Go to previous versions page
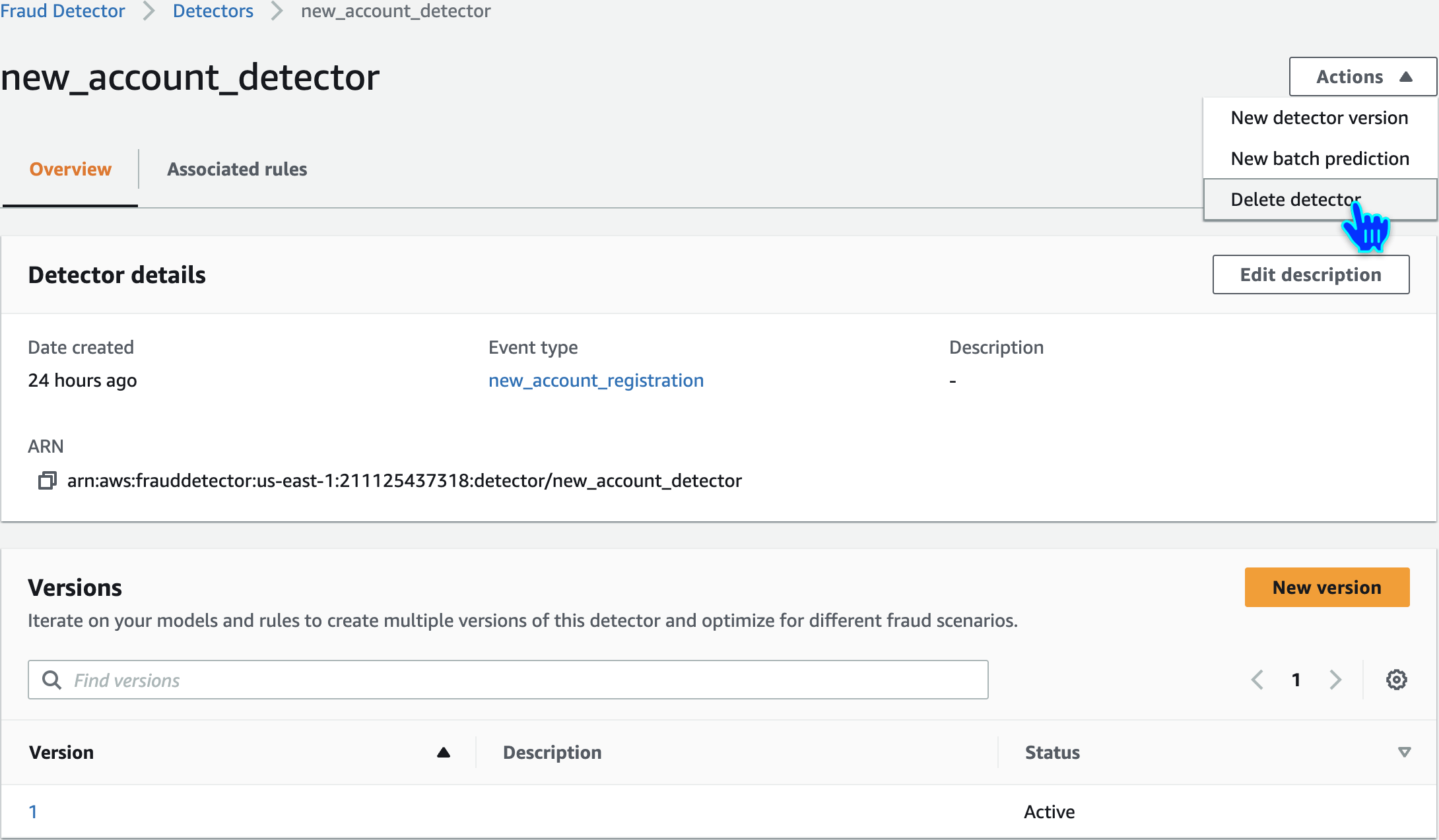1439x840 pixels. 1257,680
